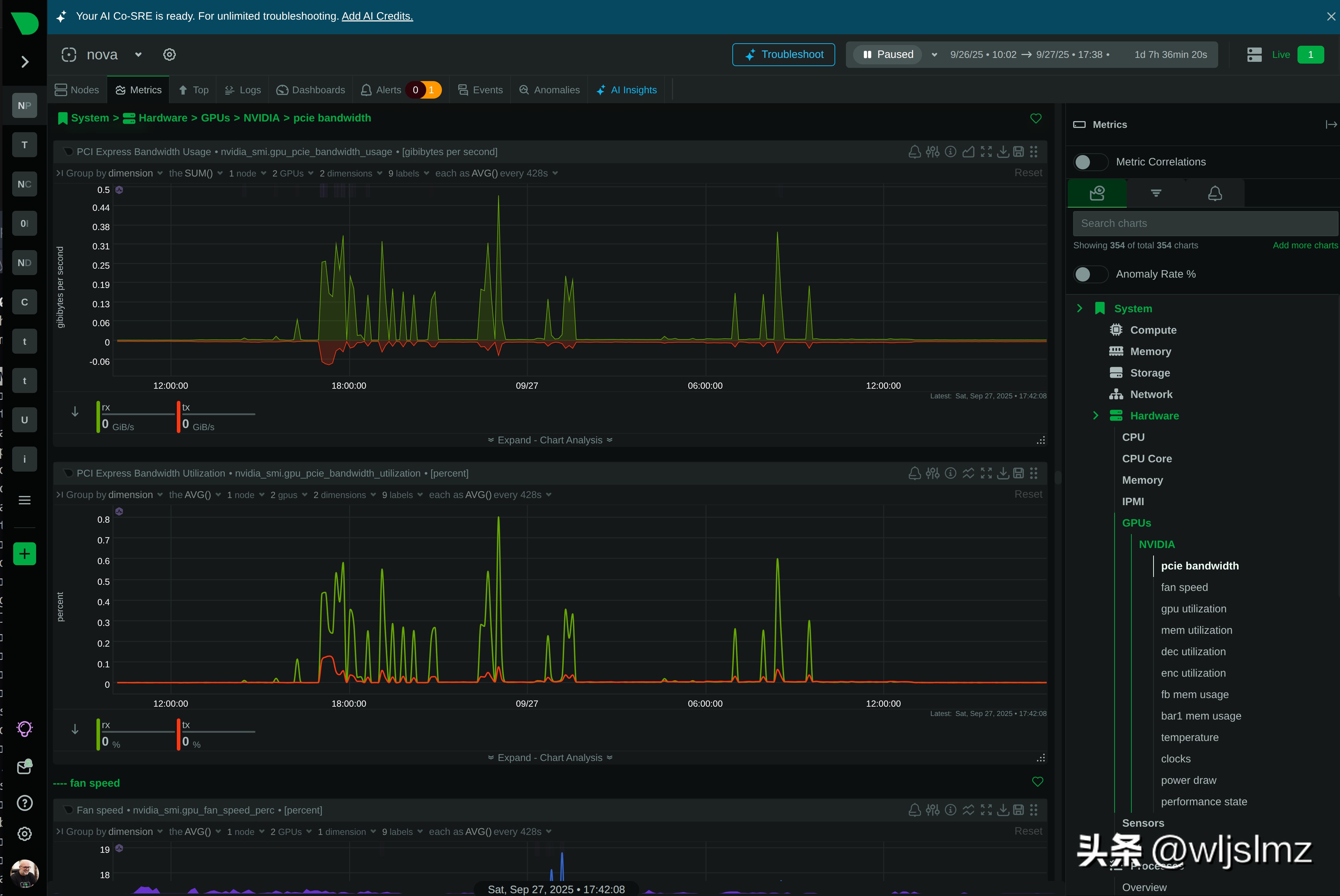1340x896 pixels.
Task: Open chart settings sliders on Bandwidth Usage chart
Action: (933, 151)
